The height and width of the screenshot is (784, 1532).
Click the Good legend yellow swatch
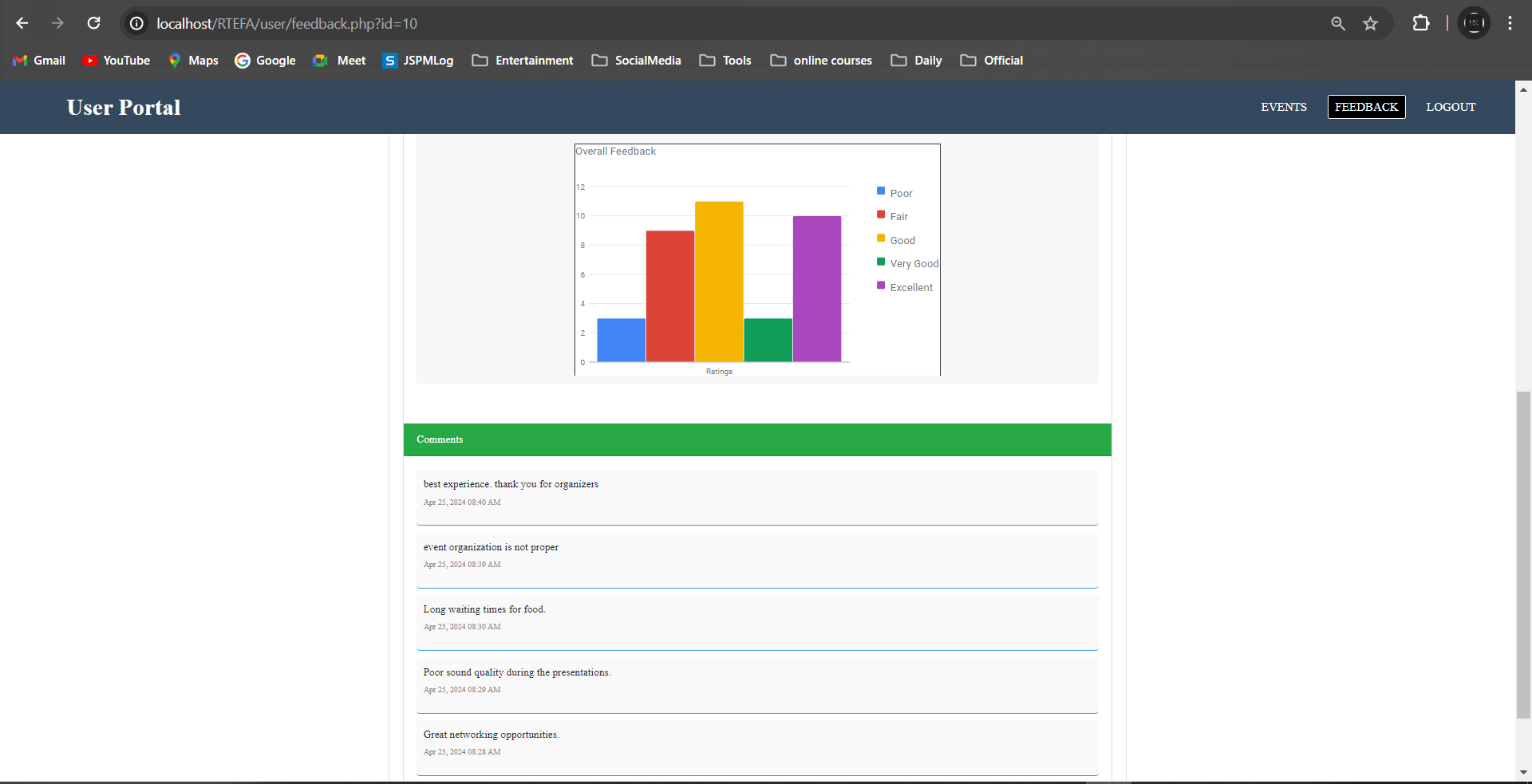click(881, 238)
